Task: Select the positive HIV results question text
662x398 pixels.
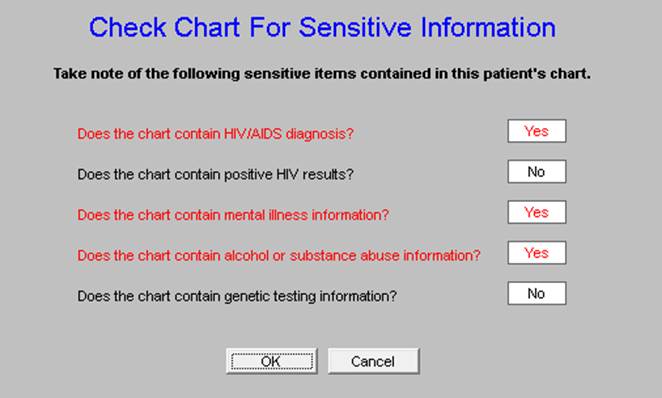Action: pyautogui.click(x=215, y=174)
